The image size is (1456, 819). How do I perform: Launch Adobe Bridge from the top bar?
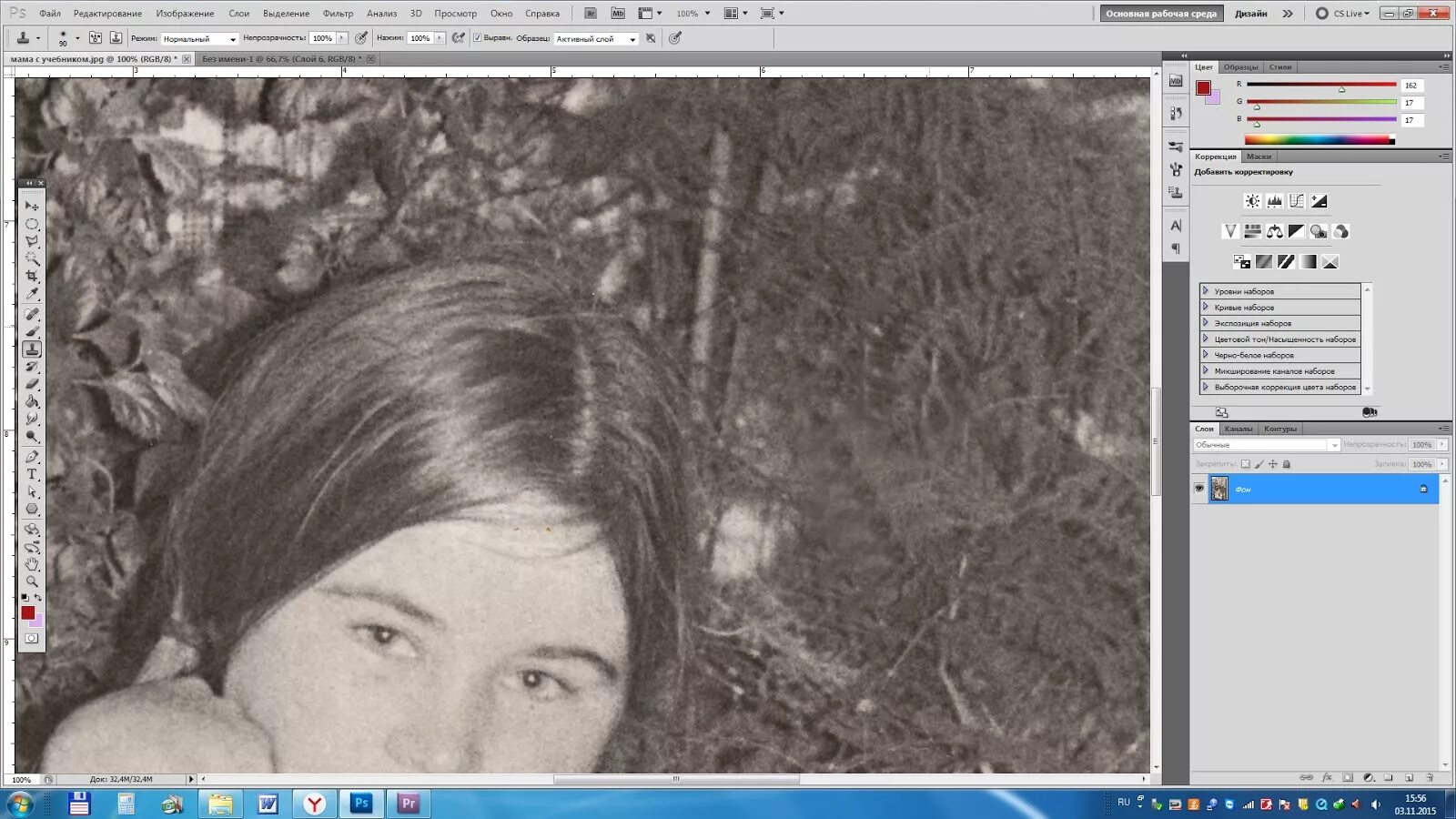591,14
